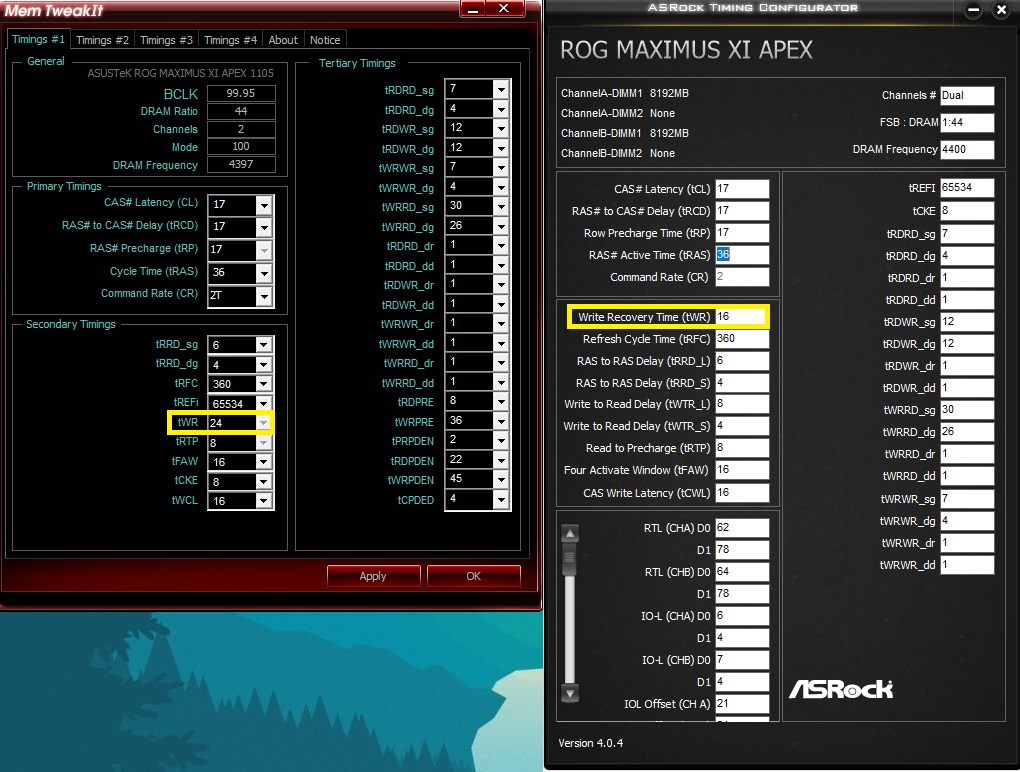Screen dimensions: 1020x772
Task: Close the Mem TweakIt window
Action: (x=503, y=8)
